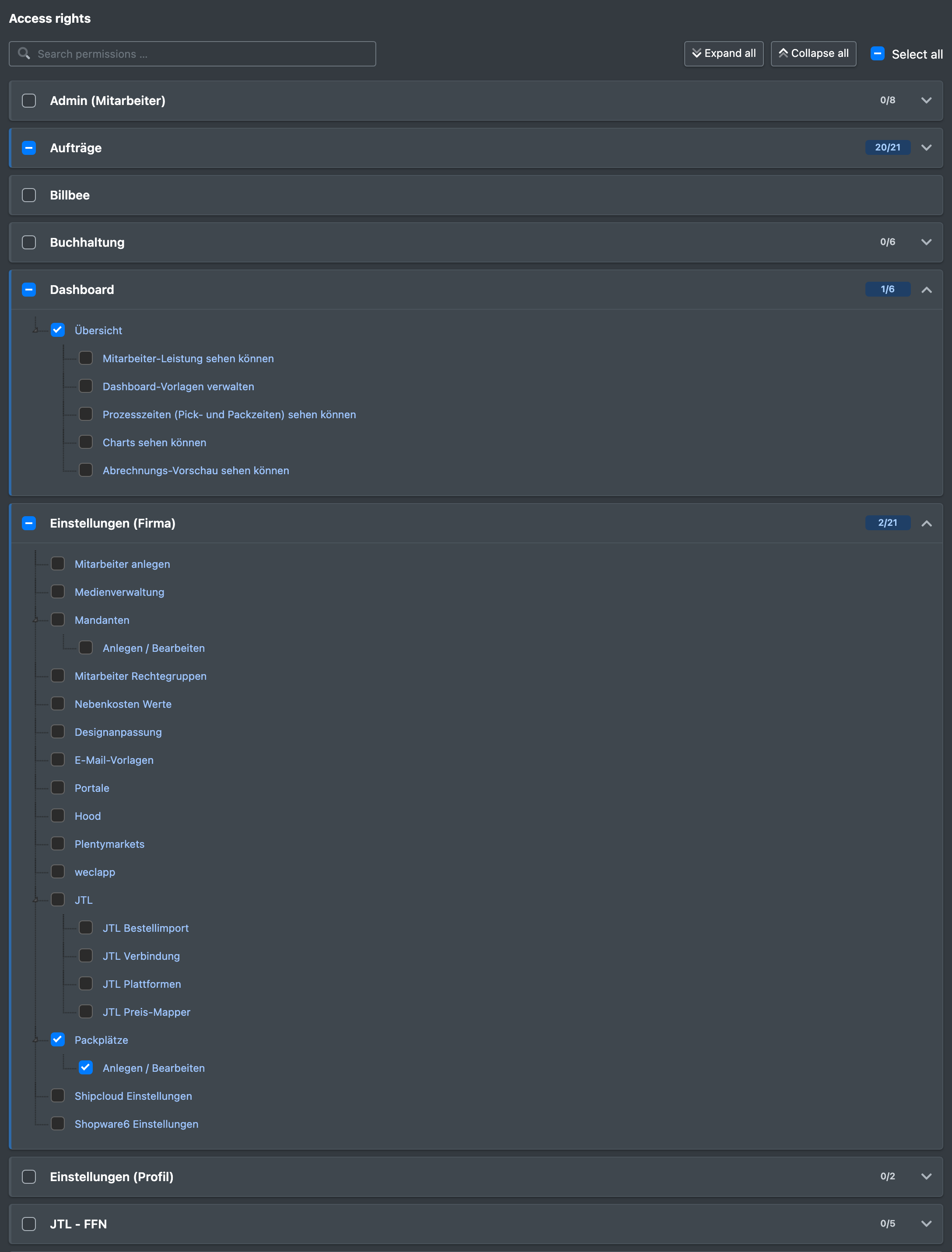Check the Nebenkosten Werte permission
The height and width of the screenshot is (1252, 952).
[x=58, y=703]
